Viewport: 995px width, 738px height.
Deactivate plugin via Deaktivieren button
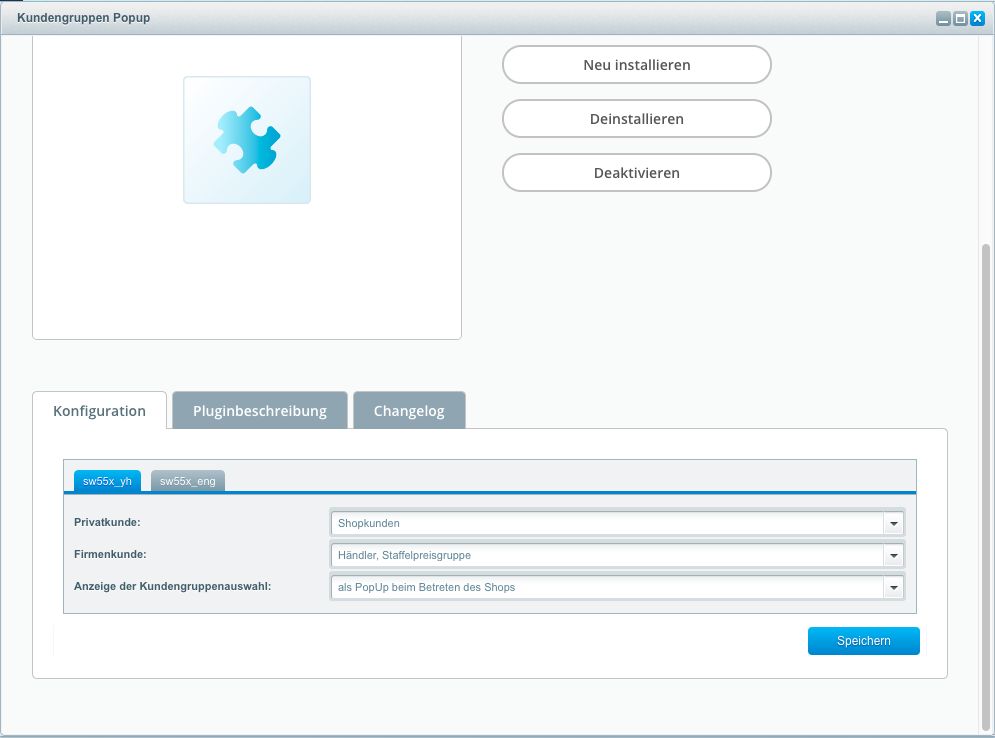coord(636,173)
